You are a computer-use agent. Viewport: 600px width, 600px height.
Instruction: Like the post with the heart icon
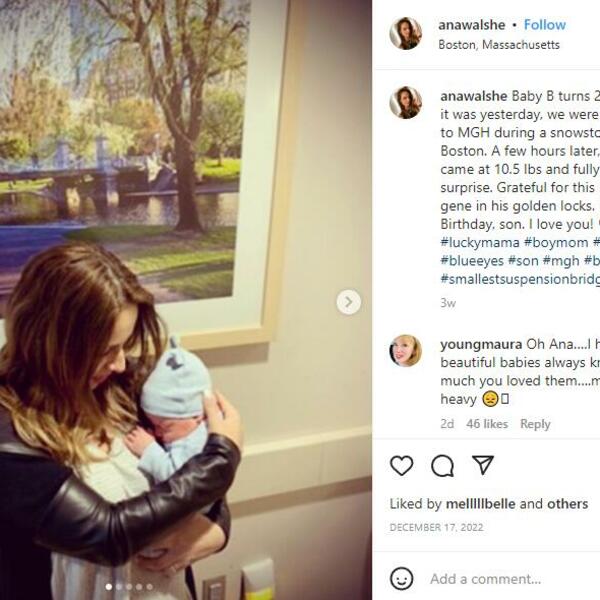(x=401, y=466)
